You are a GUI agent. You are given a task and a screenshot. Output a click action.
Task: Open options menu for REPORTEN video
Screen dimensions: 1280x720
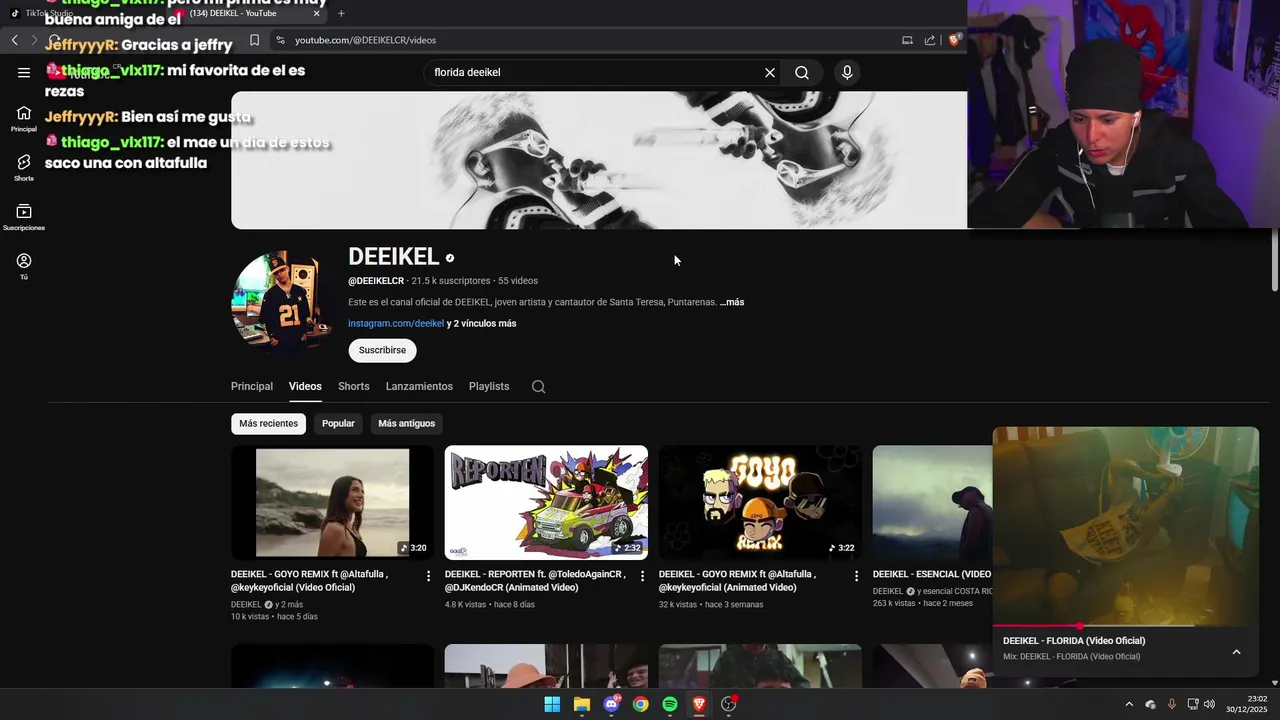(642, 576)
